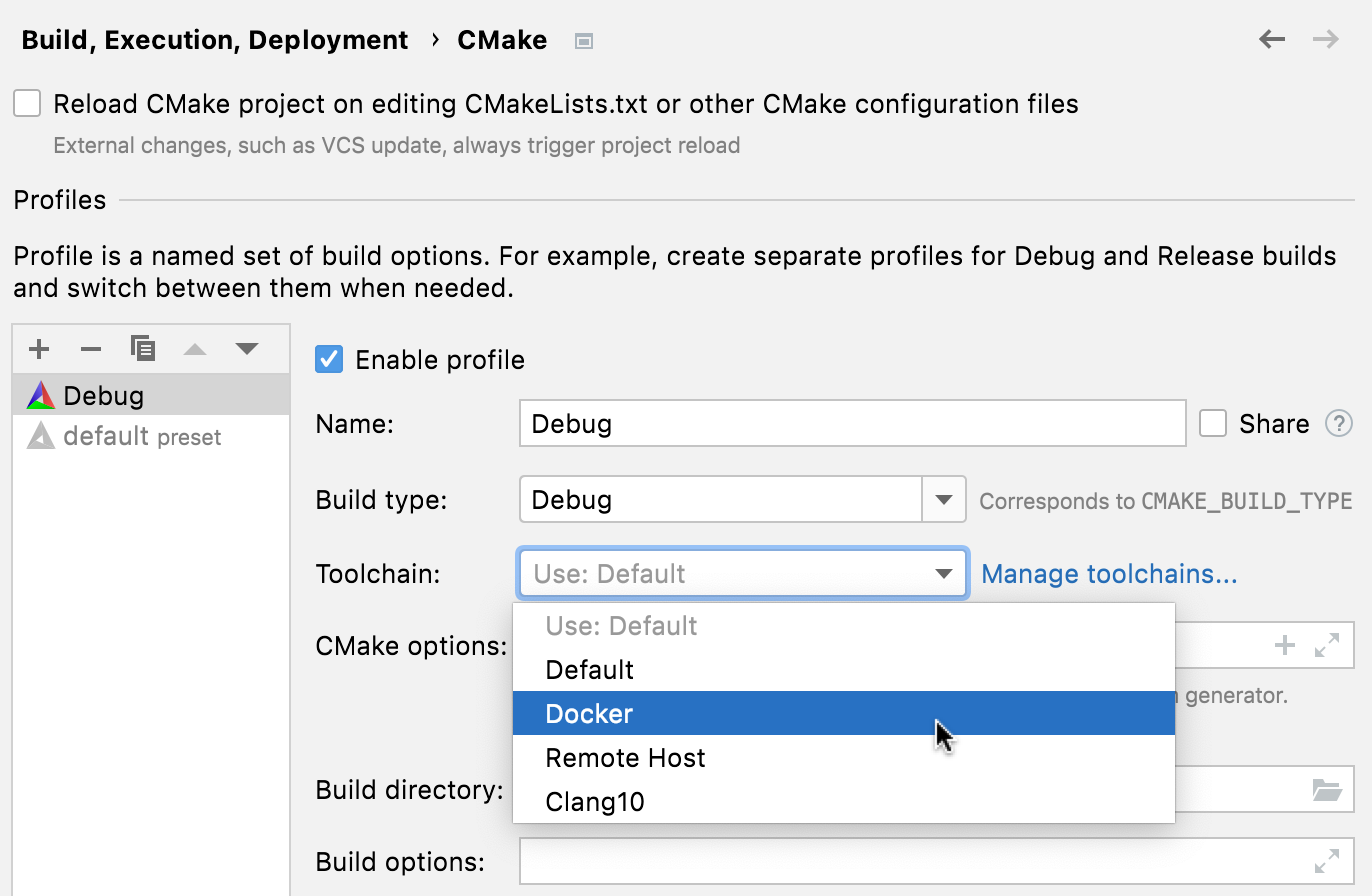Open the Build type dropdown

click(x=943, y=499)
